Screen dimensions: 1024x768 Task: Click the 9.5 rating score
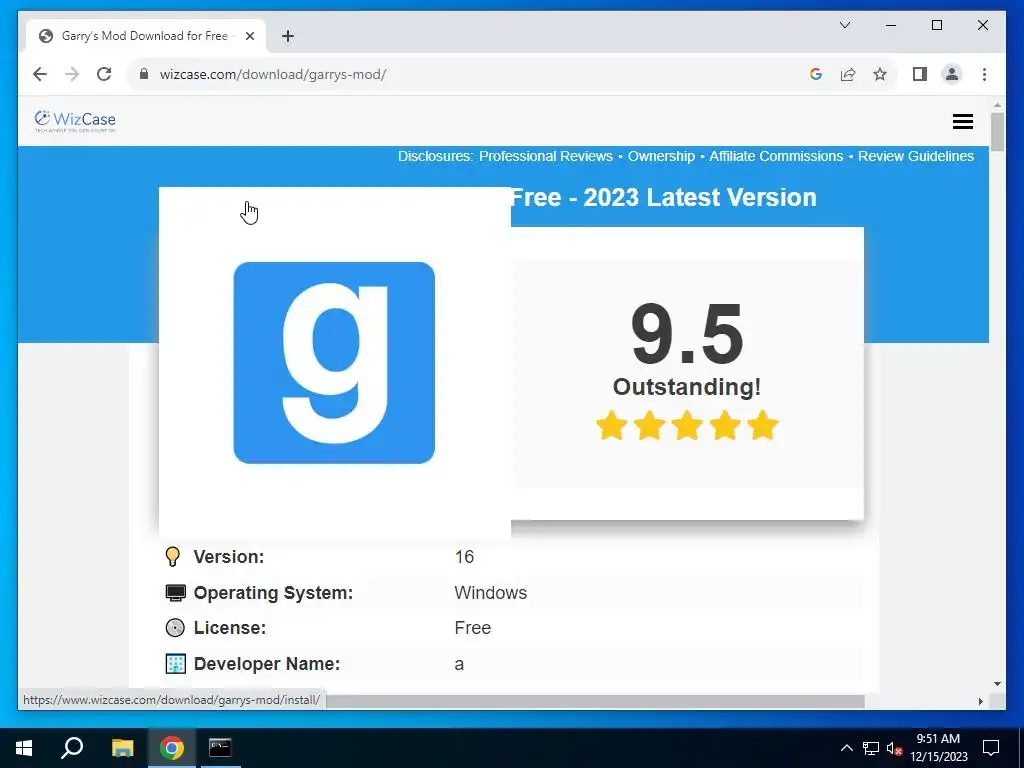point(687,334)
